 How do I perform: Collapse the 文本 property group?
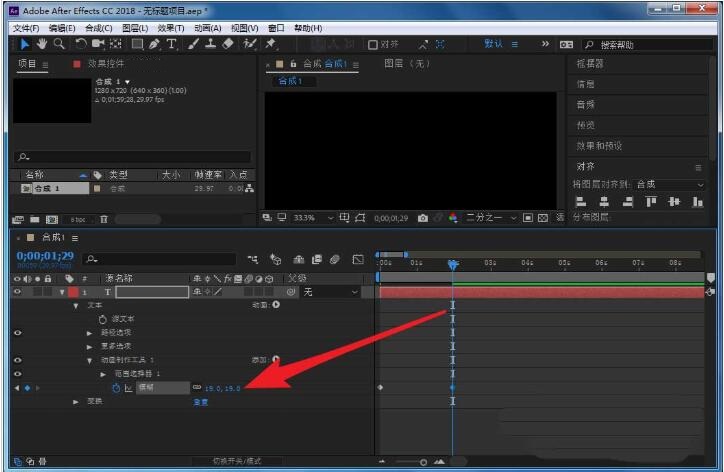(x=76, y=306)
